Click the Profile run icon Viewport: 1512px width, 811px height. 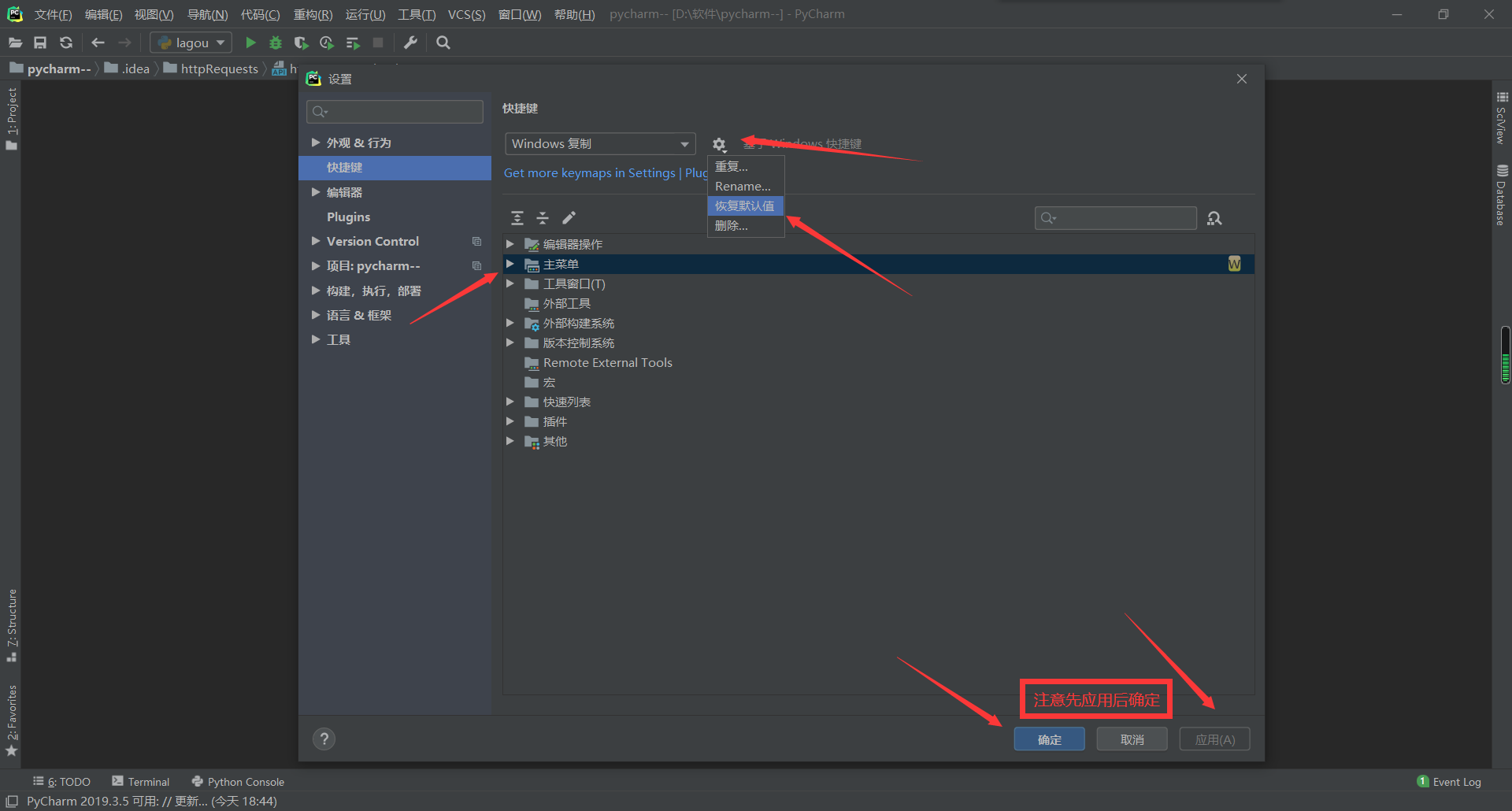pos(326,43)
